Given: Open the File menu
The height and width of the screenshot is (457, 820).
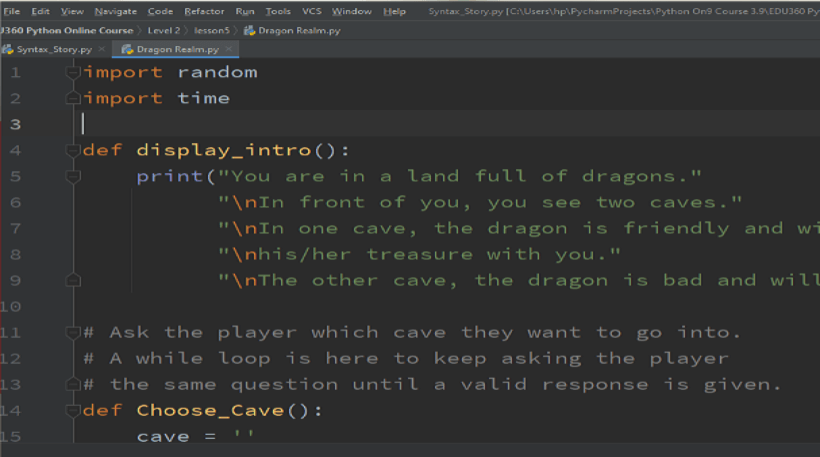Looking at the screenshot, I should (x=12, y=11).
